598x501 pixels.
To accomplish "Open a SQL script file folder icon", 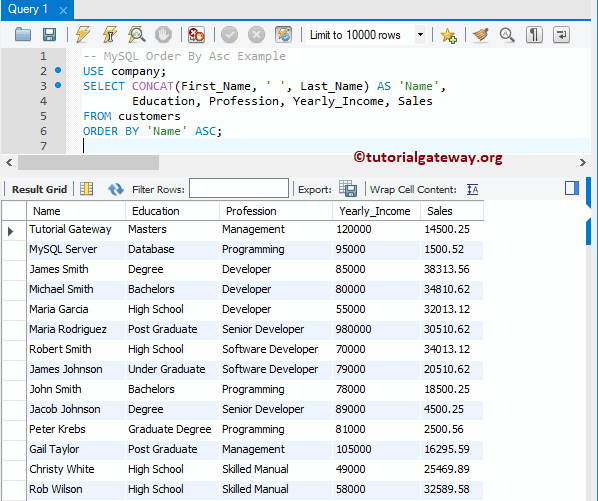I will tap(23, 35).
